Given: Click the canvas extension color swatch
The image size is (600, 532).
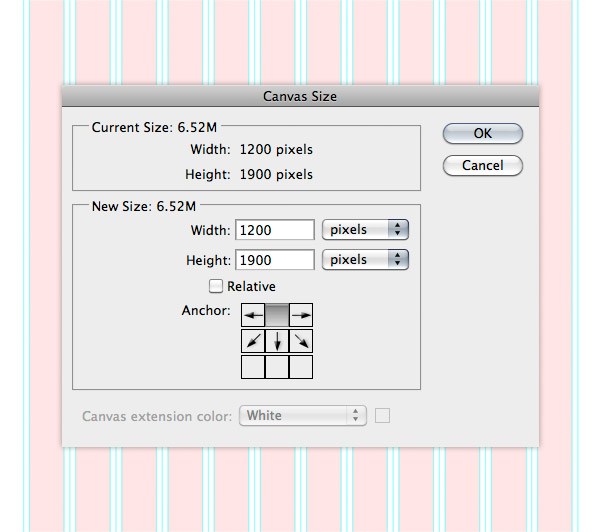Looking at the screenshot, I should click(x=382, y=416).
